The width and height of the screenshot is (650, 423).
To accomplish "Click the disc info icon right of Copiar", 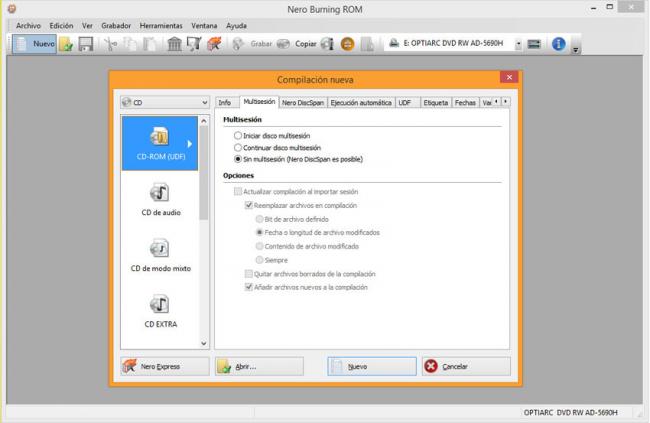I will coord(327,44).
